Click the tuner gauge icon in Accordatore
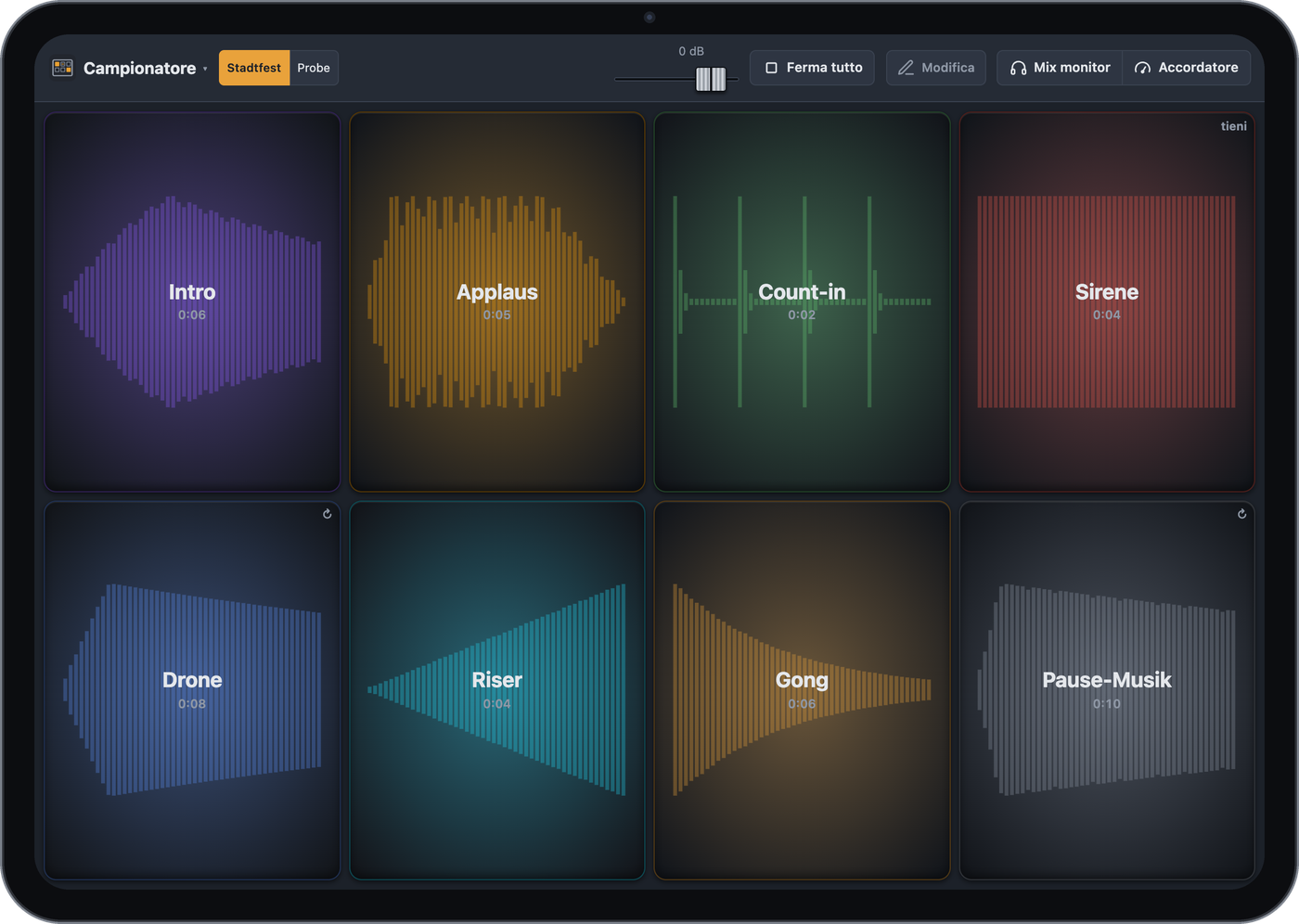1299x924 pixels. [1142, 68]
